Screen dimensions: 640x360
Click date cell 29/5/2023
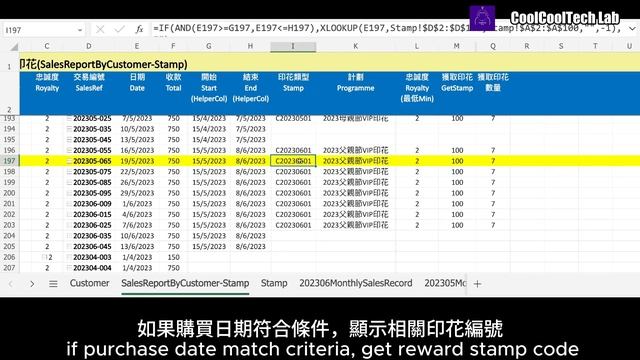137,193
